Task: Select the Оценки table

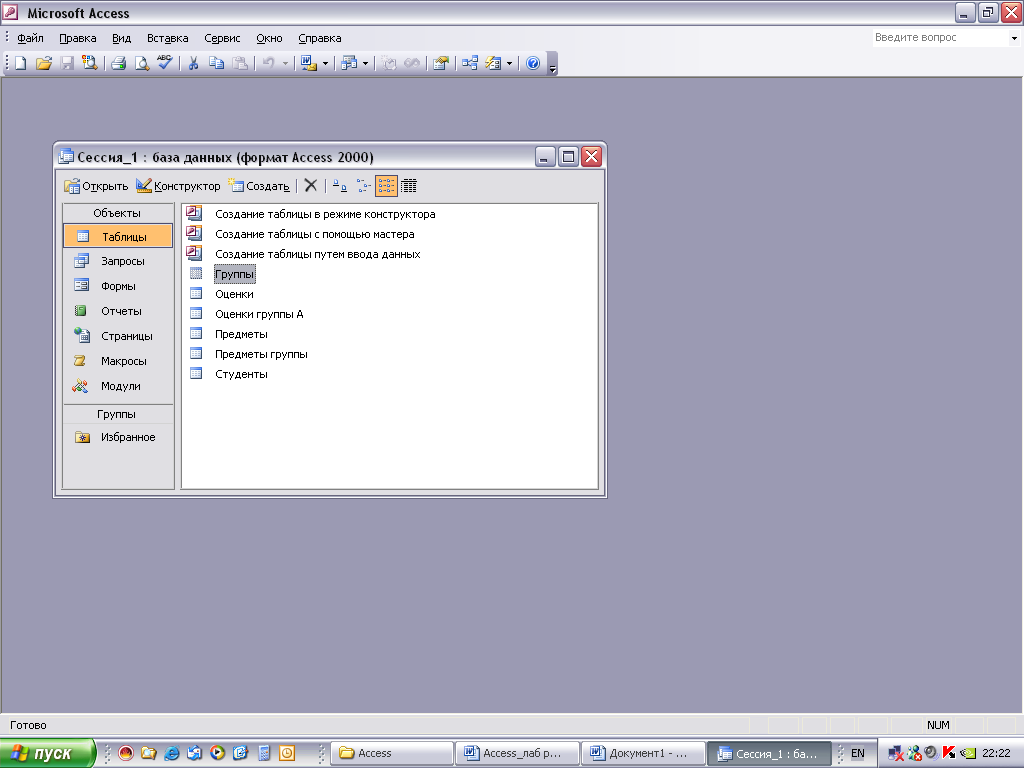Action: click(x=234, y=295)
